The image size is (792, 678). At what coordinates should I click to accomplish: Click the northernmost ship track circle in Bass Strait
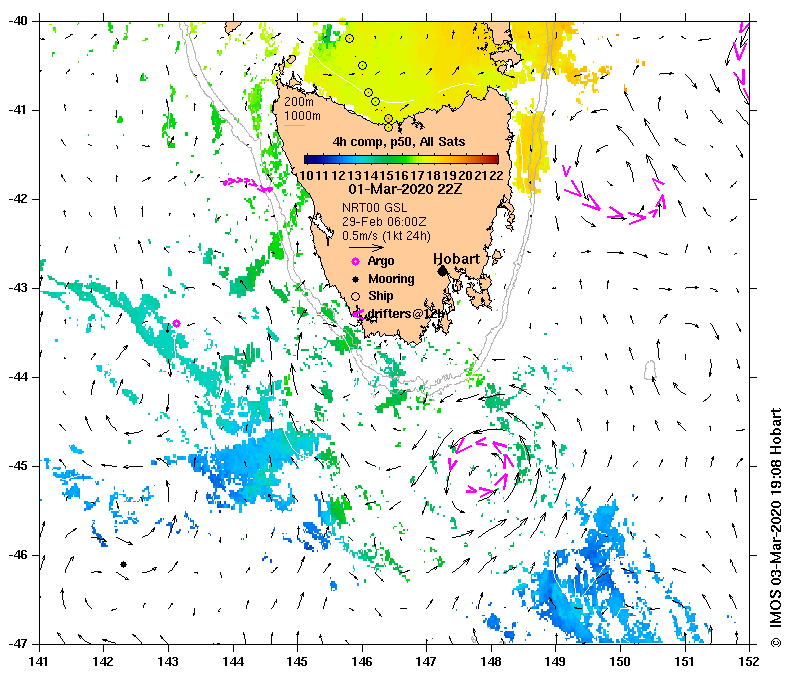click(350, 38)
